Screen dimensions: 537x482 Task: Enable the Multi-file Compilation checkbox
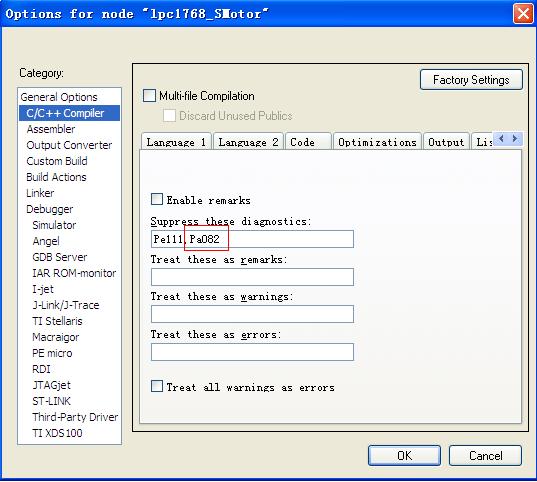tap(149, 96)
